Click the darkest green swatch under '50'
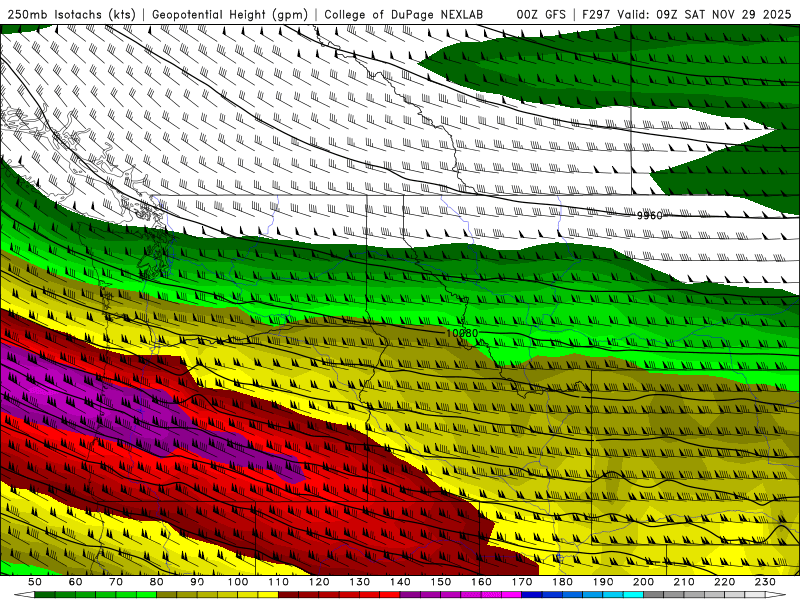800x600 pixels. [x=45, y=595]
